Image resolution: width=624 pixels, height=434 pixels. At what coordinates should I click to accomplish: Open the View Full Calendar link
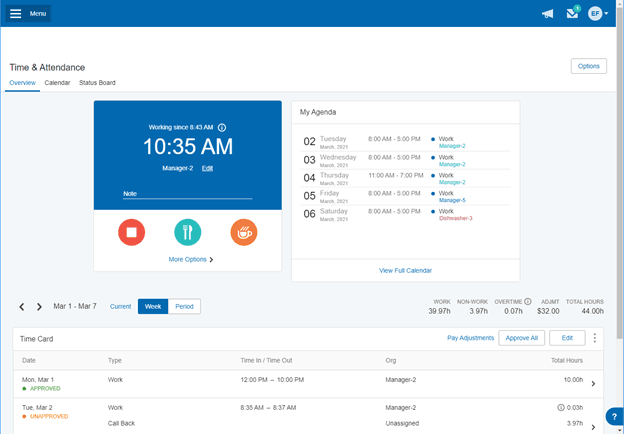point(405,270)
